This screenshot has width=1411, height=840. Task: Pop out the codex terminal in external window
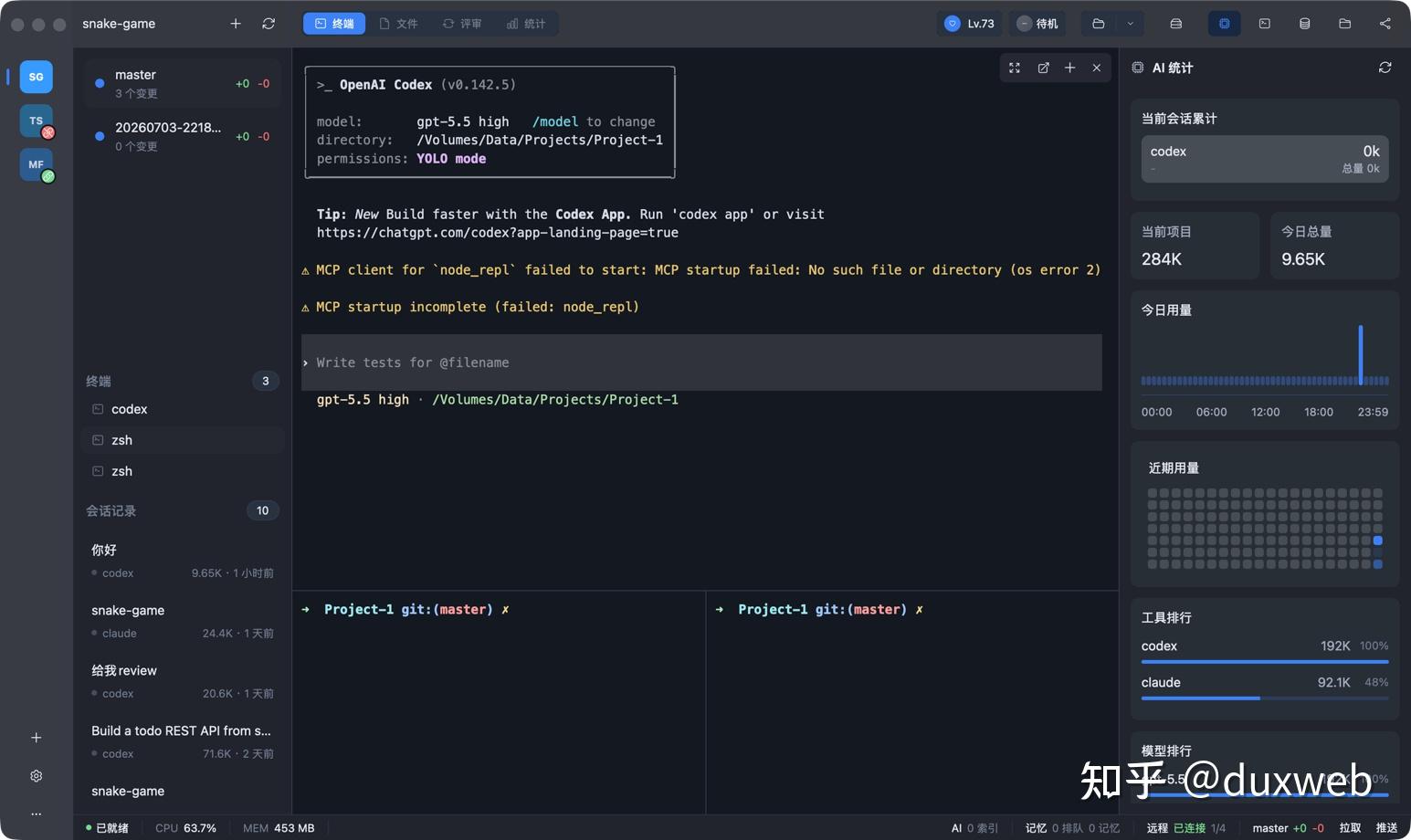click(1043, 68)
